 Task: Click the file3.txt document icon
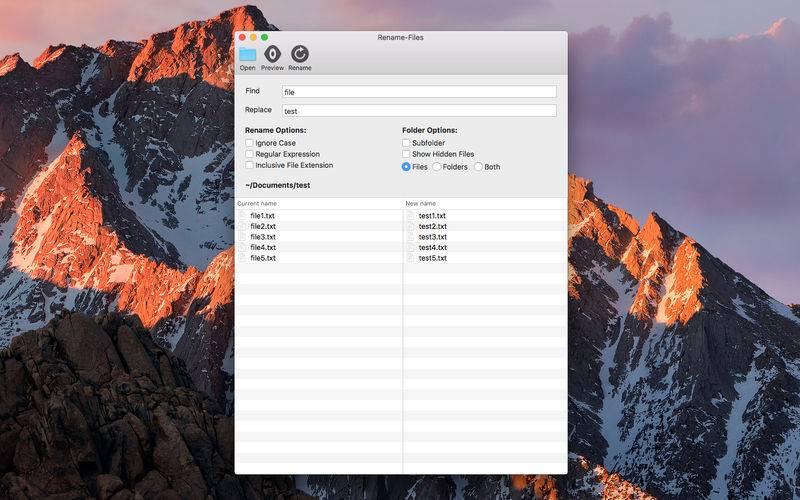coord(243,237)
